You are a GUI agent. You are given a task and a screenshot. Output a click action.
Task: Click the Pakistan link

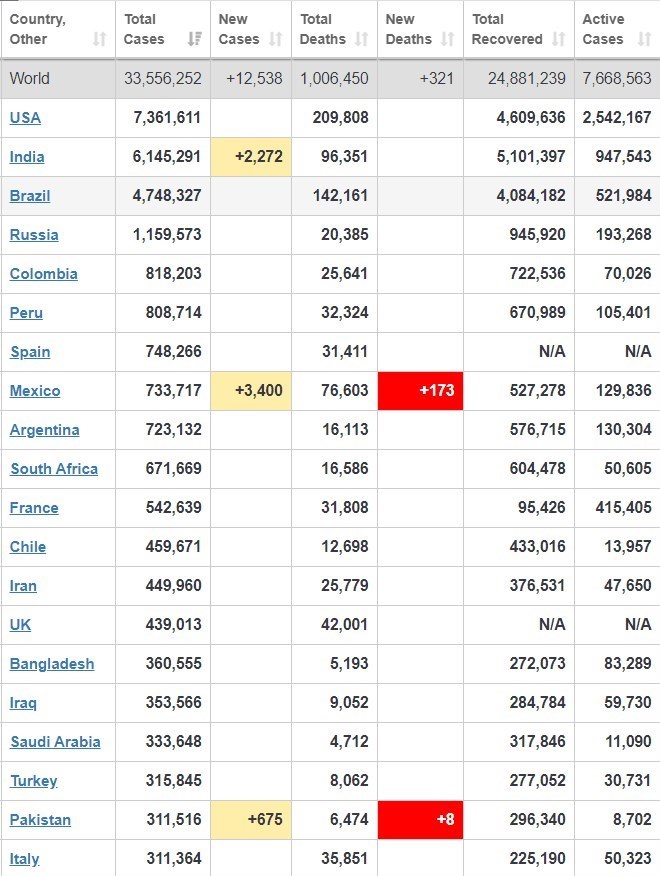(x=40, y=820)
